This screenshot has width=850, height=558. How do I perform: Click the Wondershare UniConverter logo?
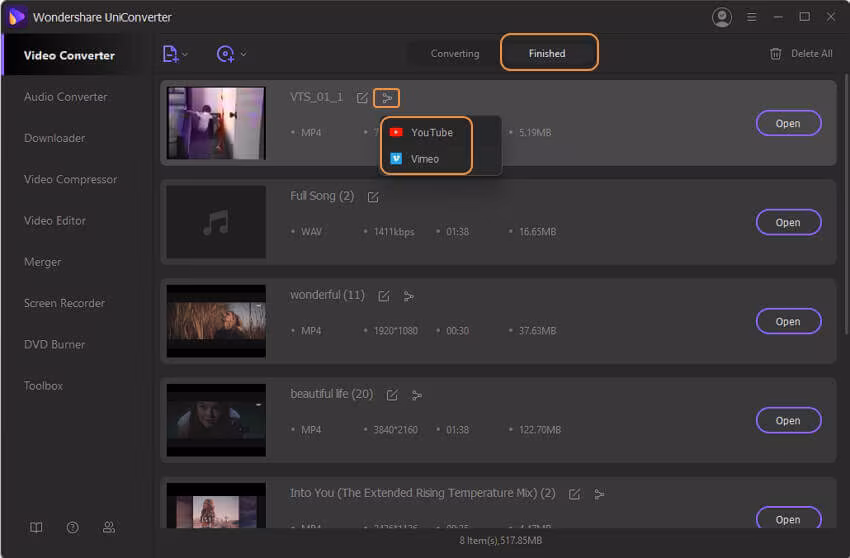[17, 17]
